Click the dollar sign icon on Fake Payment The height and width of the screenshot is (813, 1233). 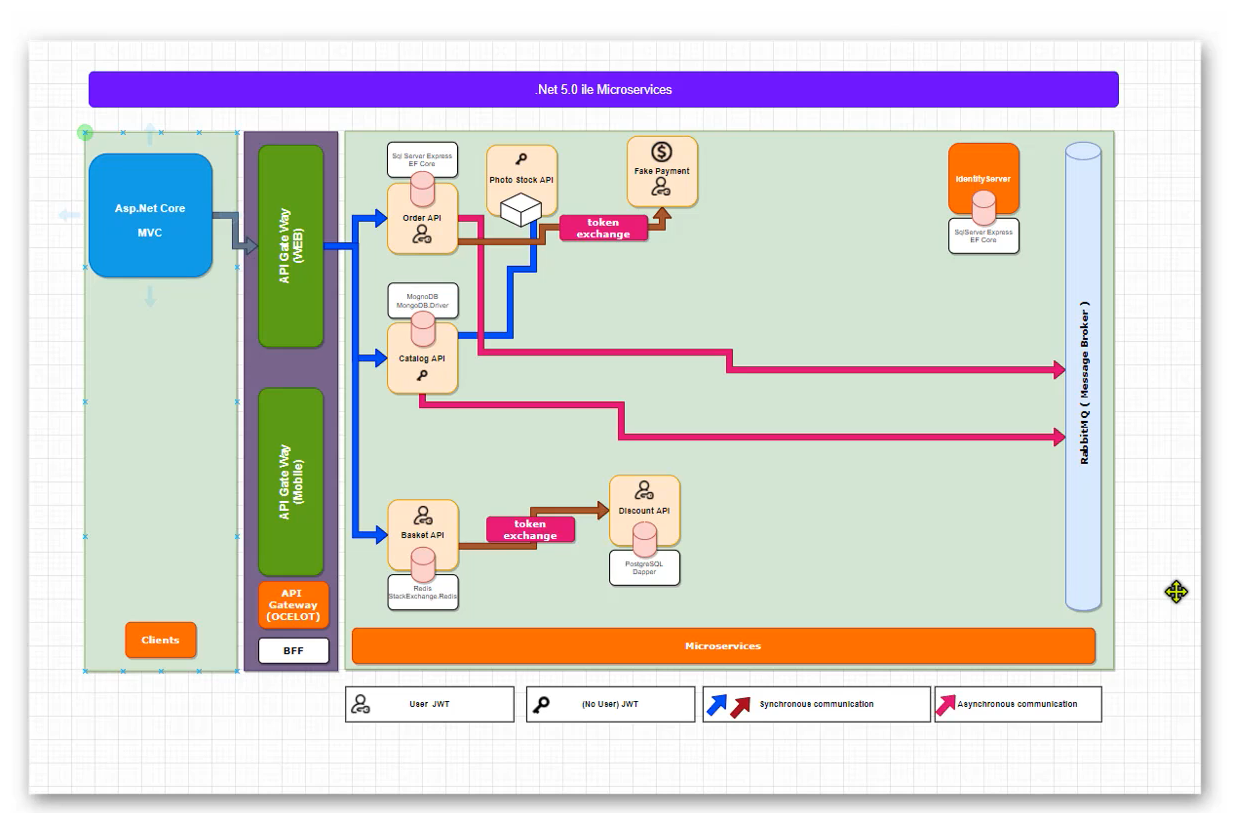coord(661,152)
